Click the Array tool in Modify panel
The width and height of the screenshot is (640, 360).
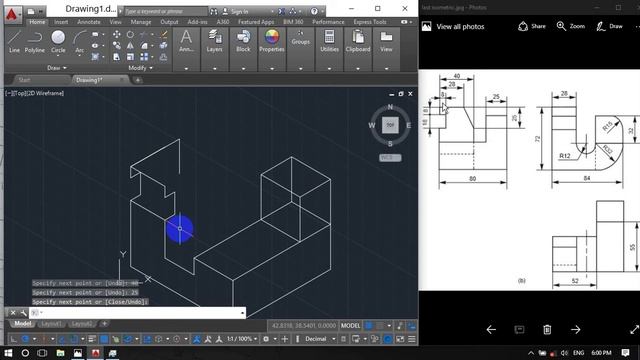coord(144,57)
